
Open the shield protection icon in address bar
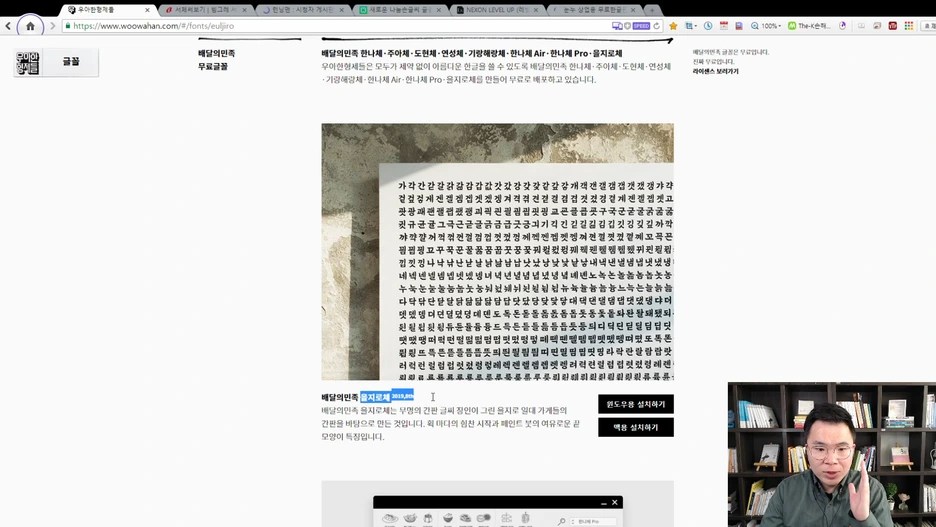tap(627, 26)
